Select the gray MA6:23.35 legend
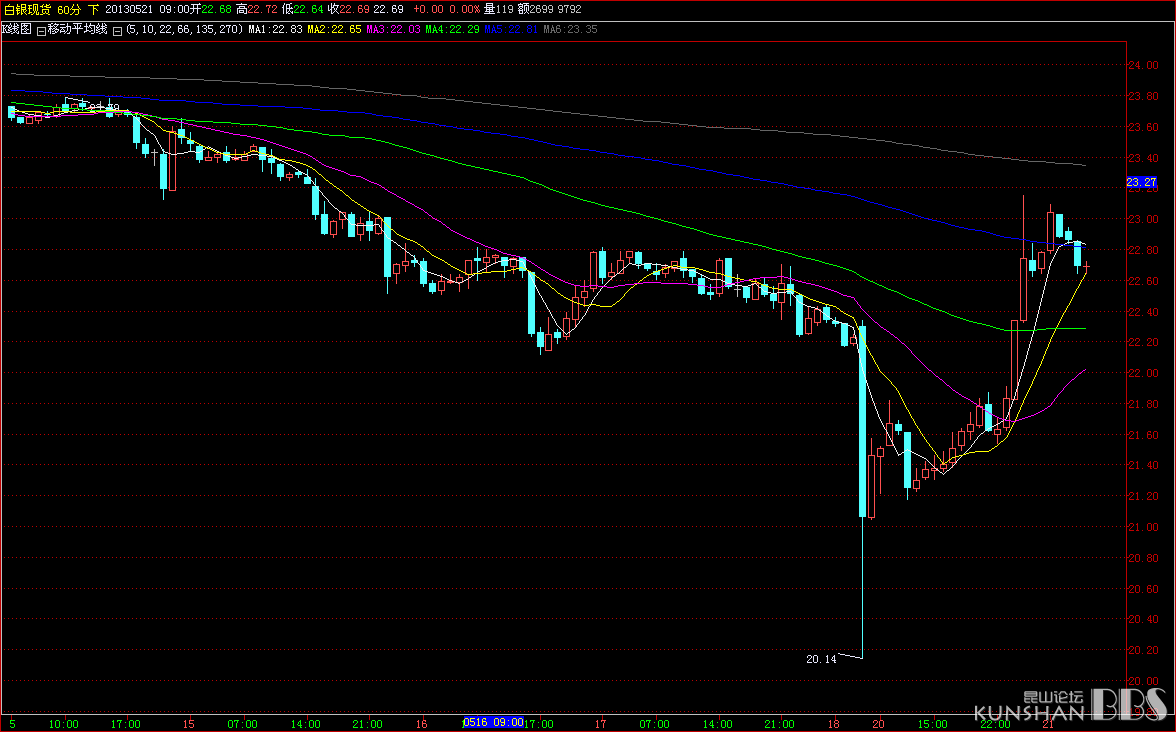The height and width of the screenshot is (732, 1176). [570, 29]
